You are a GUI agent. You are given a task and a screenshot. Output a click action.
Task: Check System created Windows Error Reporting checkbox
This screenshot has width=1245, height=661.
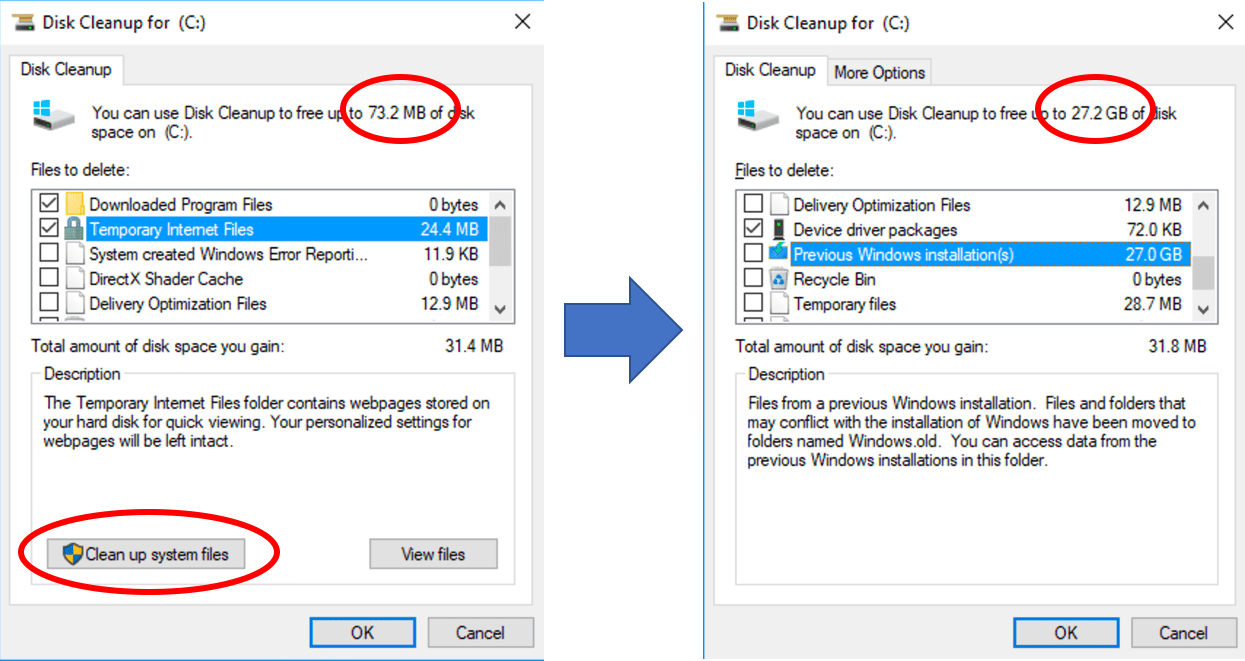(x=49, y=254)
